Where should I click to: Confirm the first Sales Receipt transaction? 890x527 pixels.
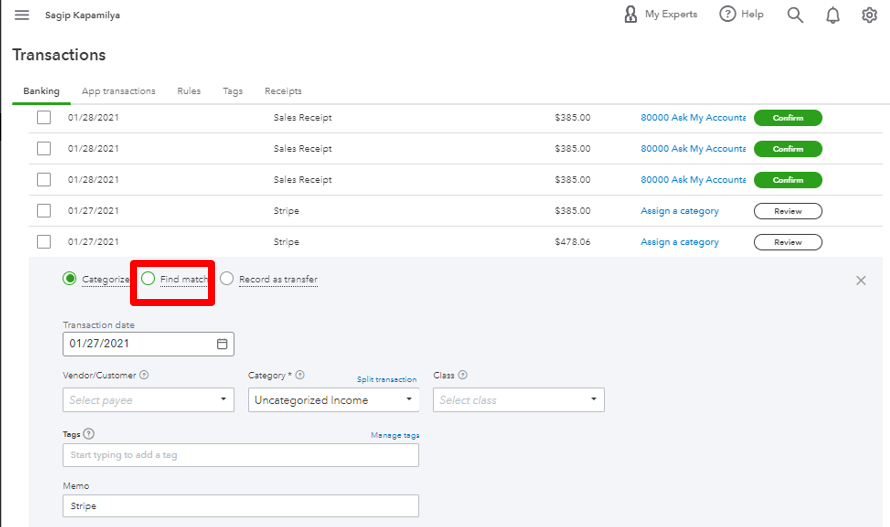coord(787,118)
